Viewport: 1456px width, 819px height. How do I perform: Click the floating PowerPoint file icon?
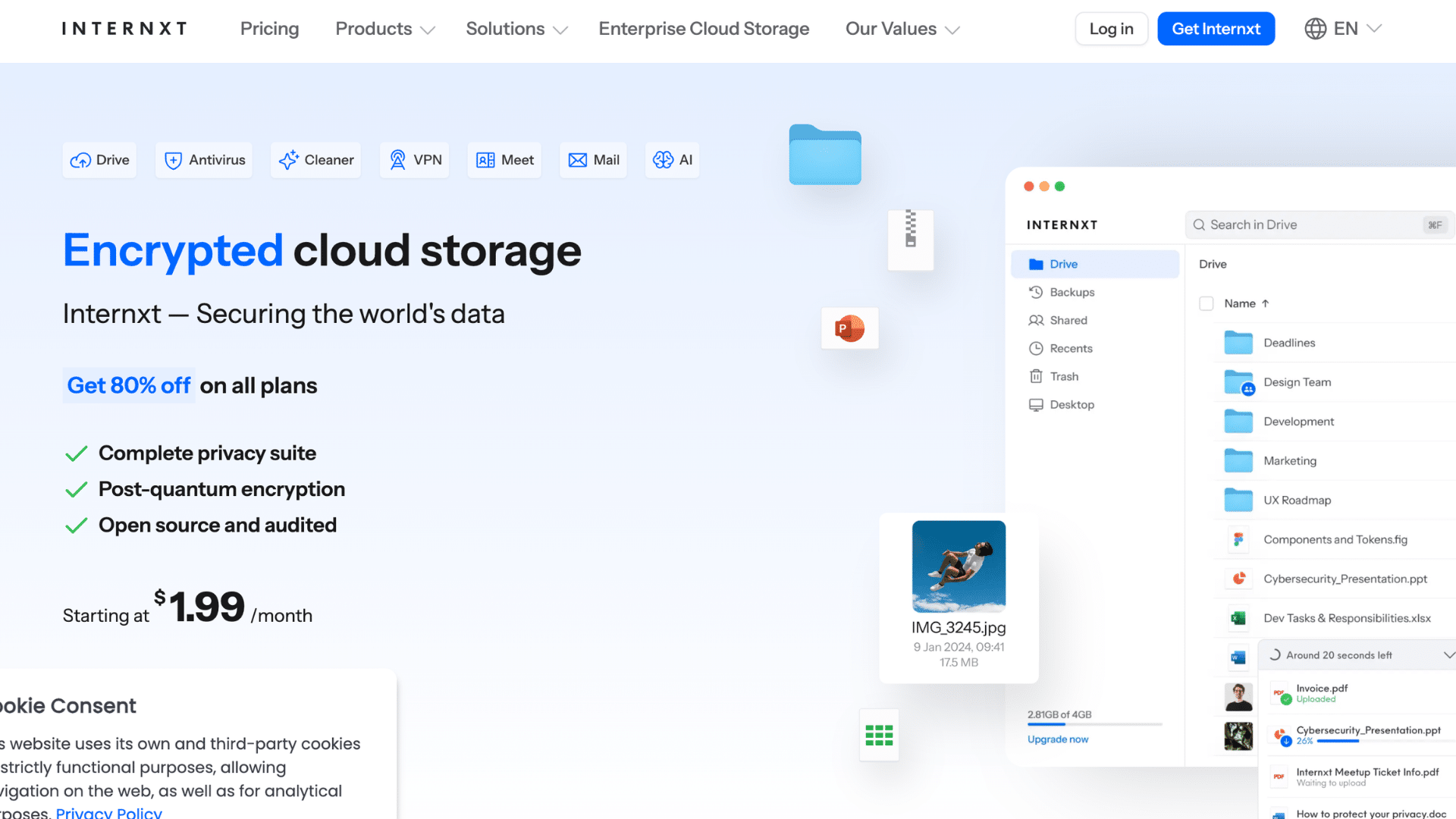849,328
